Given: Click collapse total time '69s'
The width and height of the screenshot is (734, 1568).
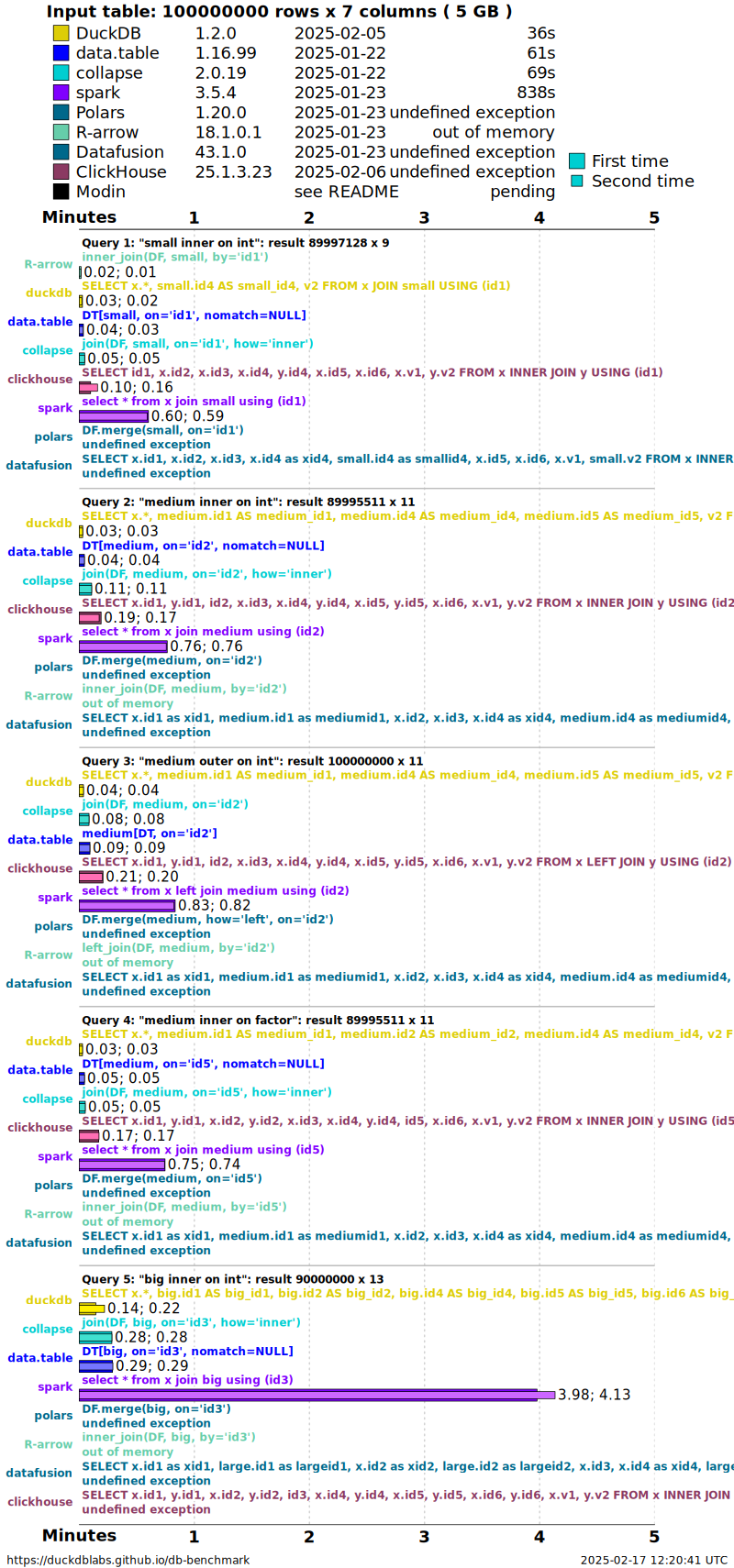Looking at the screenshot, I should 540,72.
